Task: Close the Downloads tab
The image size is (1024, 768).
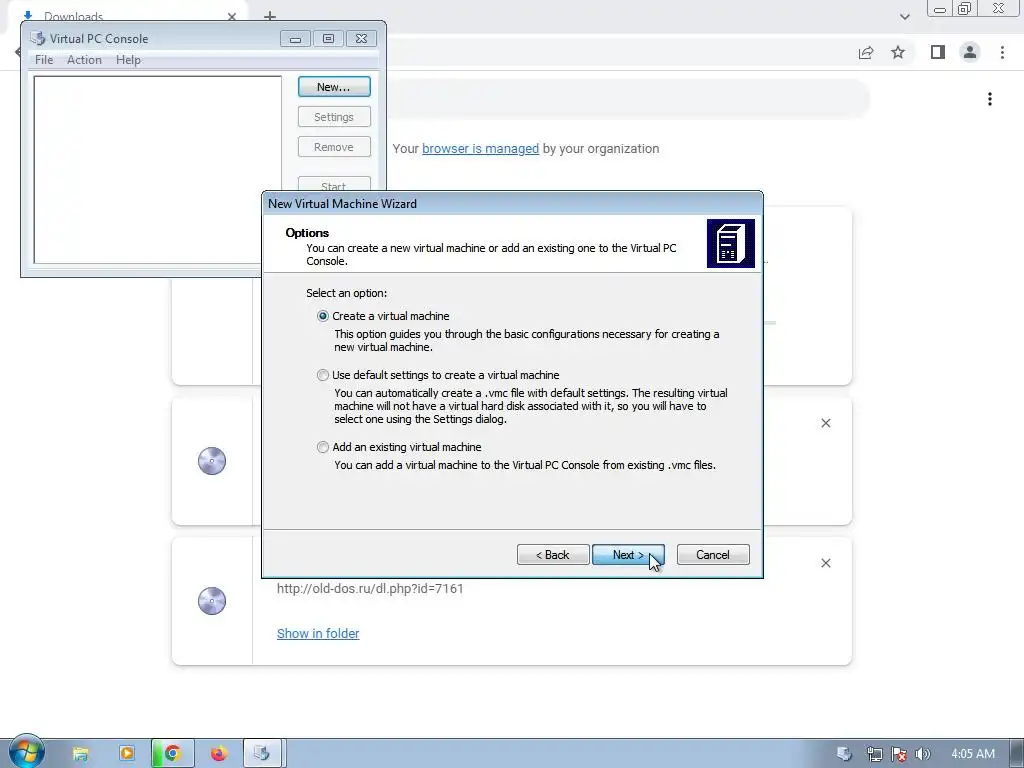Action: pyautogui.click(x=232, y=16)
